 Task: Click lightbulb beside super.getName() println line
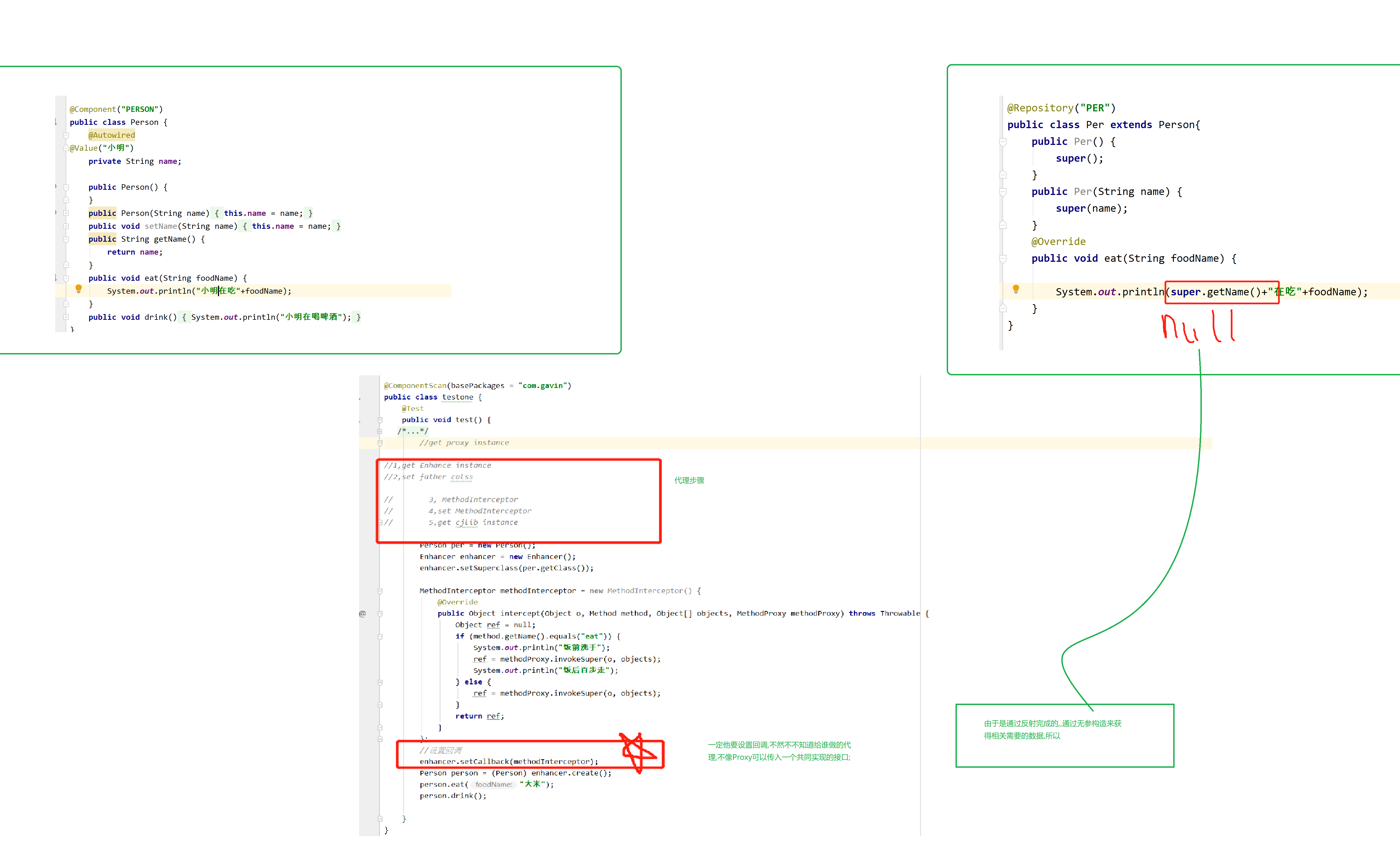point(1015,289)
